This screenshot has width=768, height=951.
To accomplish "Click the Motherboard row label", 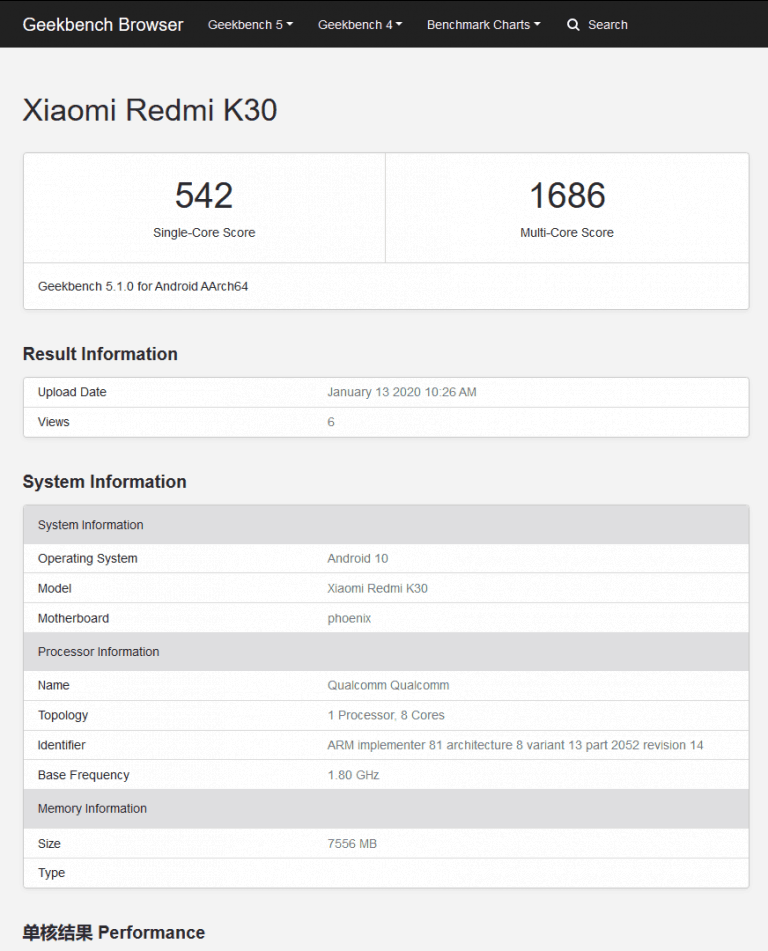I will point(73,618).
